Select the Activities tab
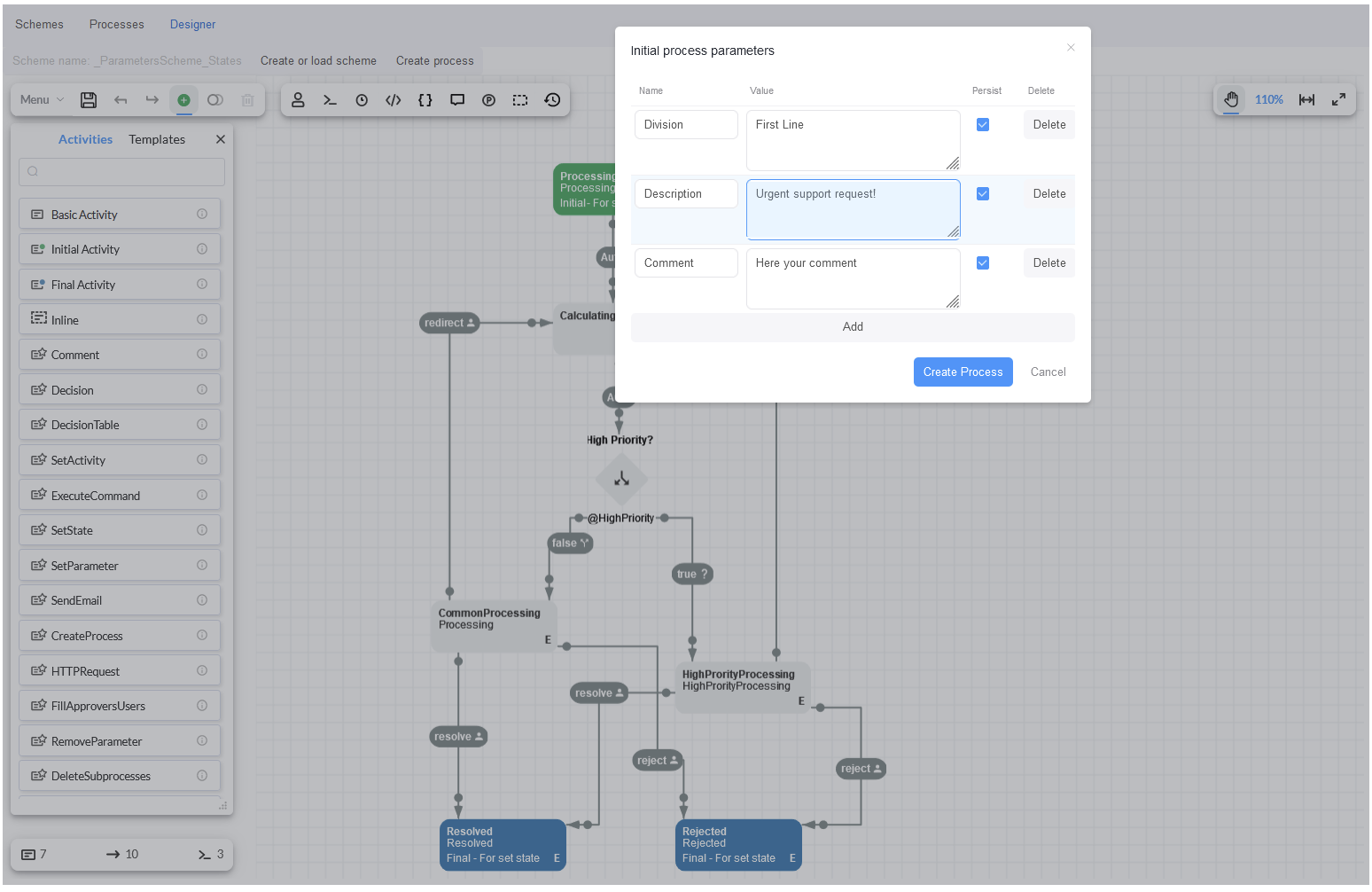Image resolution: width=1372 pixels, height=892 pixels. click(x=85, y=139)
